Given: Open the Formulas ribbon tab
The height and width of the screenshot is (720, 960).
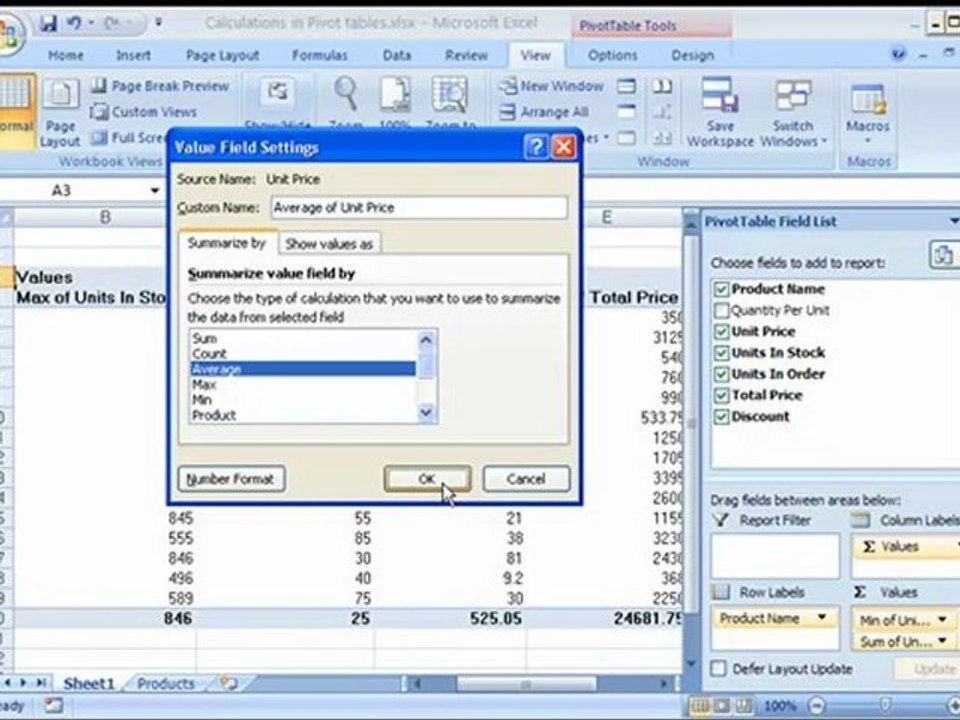Looking at the screenshot, I should (320, 55).
